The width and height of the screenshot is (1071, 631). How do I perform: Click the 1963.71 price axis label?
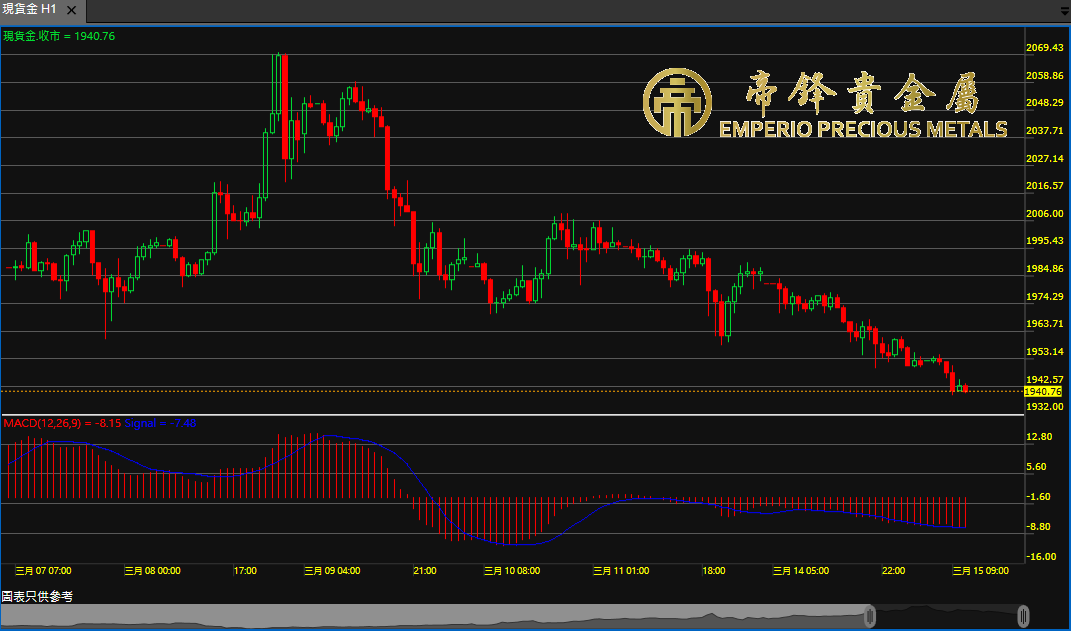coord(1044,324)
